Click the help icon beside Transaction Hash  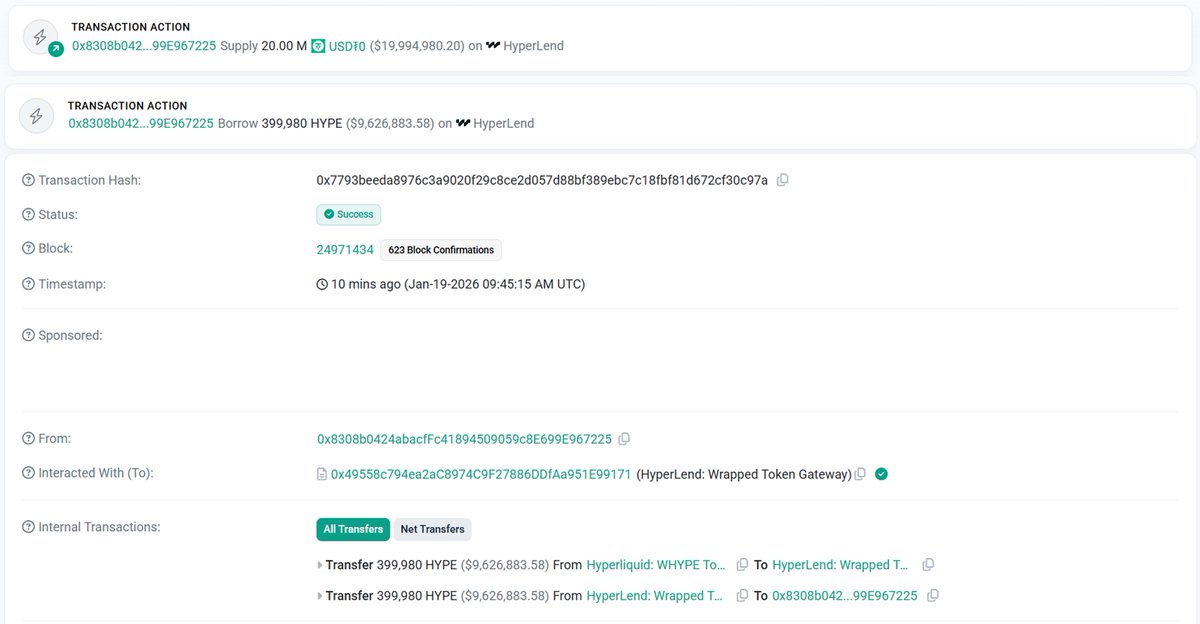pyautogui.click(x=28, y=180)
